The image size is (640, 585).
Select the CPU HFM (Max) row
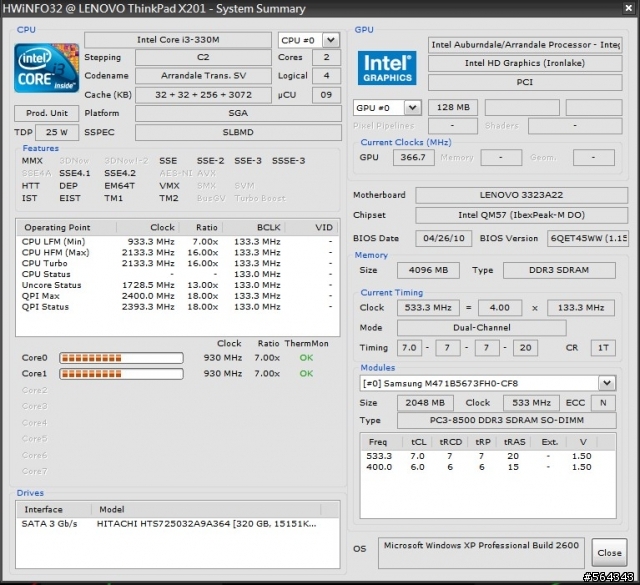pos(178,253)
